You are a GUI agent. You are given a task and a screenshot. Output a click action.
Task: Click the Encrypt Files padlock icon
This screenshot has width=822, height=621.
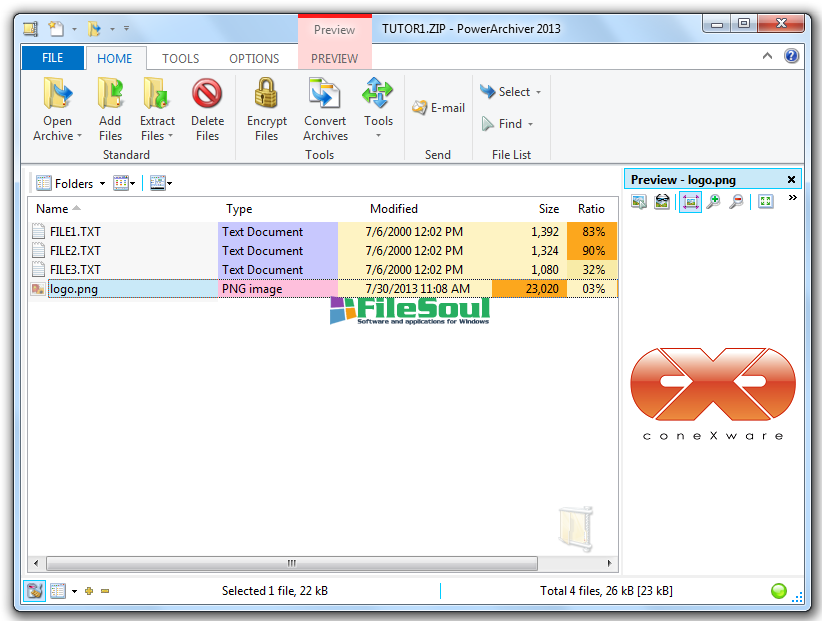coord(266,93)
